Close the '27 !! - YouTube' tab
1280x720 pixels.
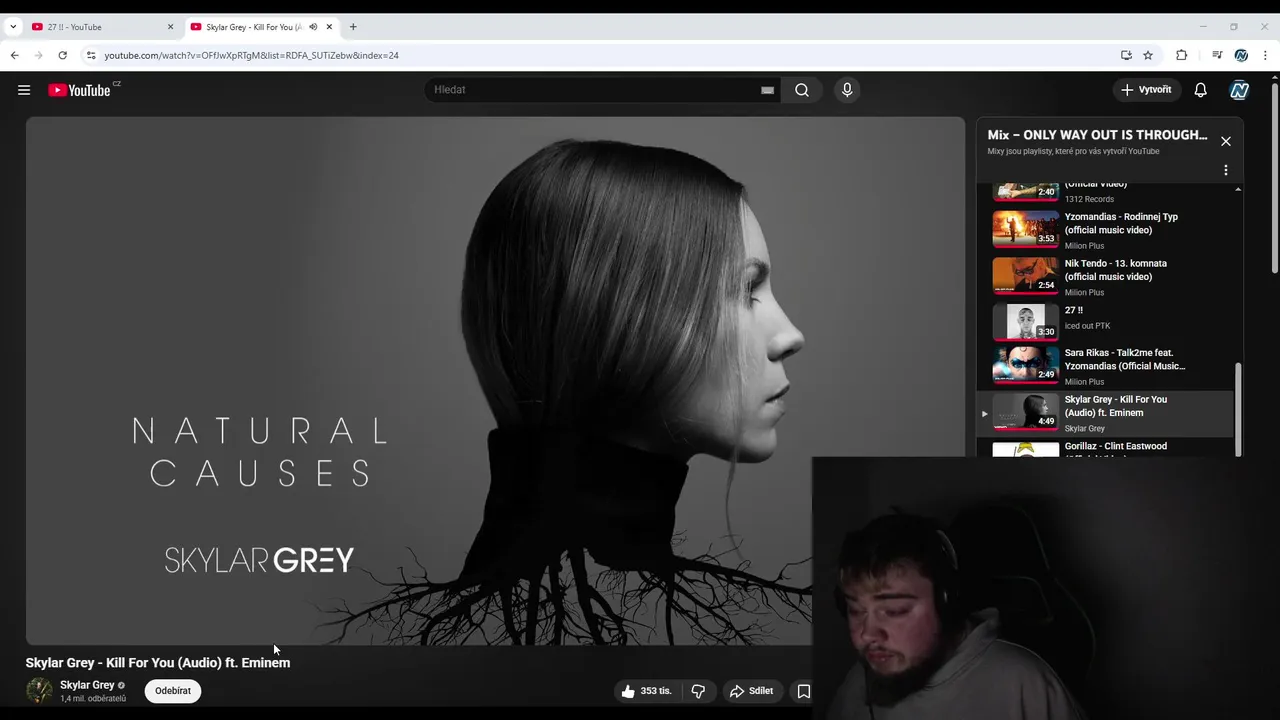170,27
